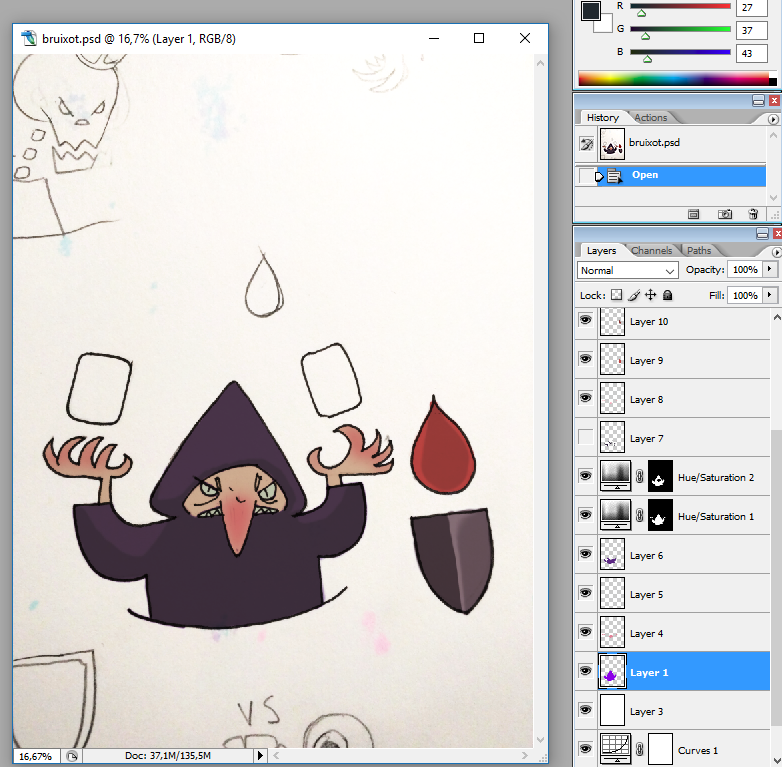Screen dimensions: 782x767
Task: Hide Hue/Saturation 1 layer with eye icon
Action: tap(586, 515)
